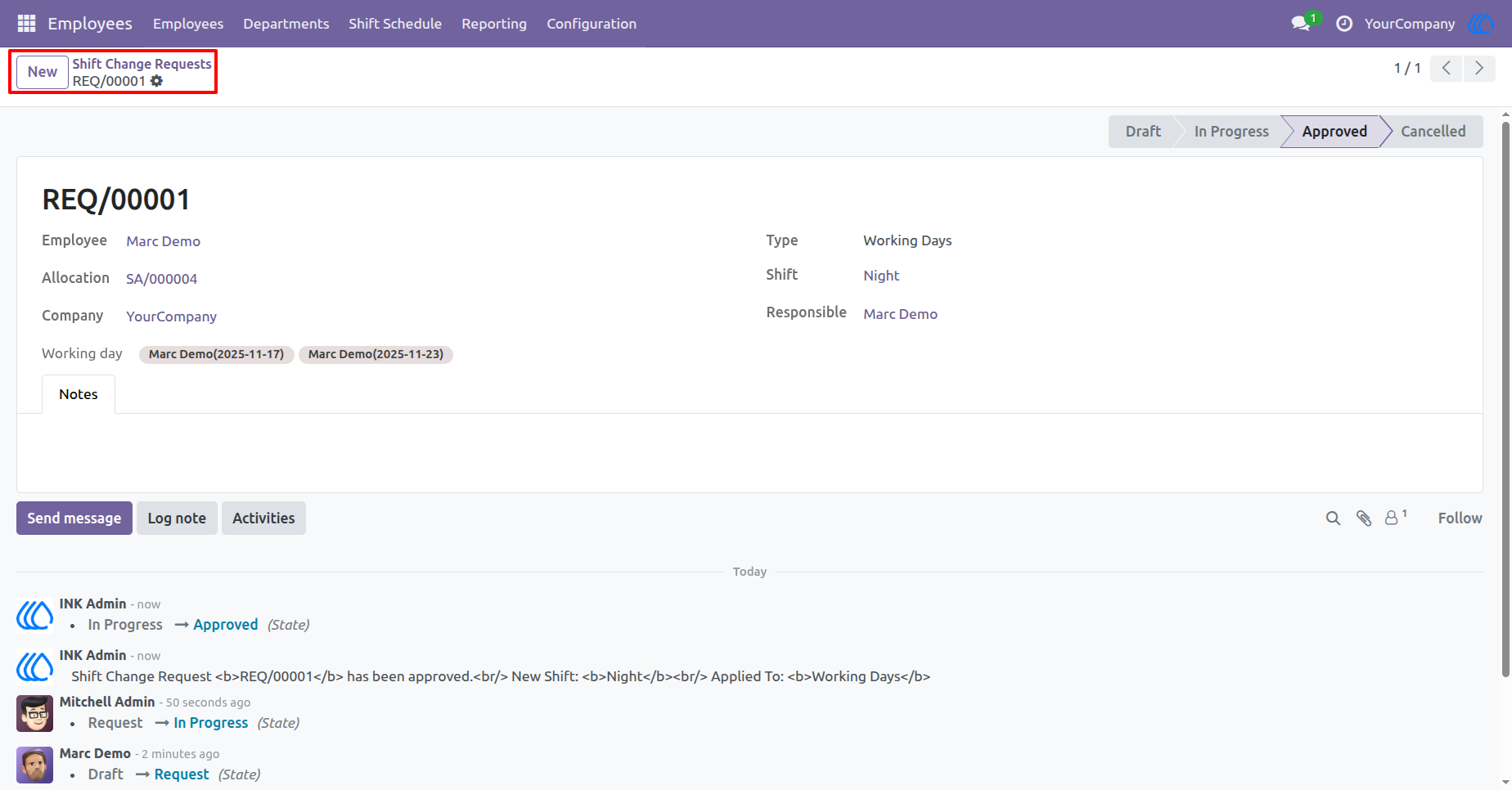Click INK Admin avatar on Approved message
1512x790 pixels.
coord(35,615)
